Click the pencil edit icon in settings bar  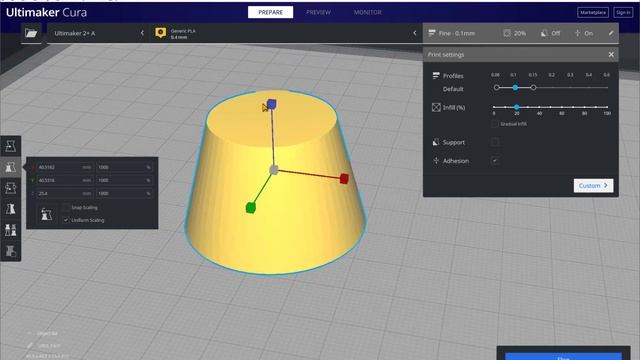pos(611,33)
